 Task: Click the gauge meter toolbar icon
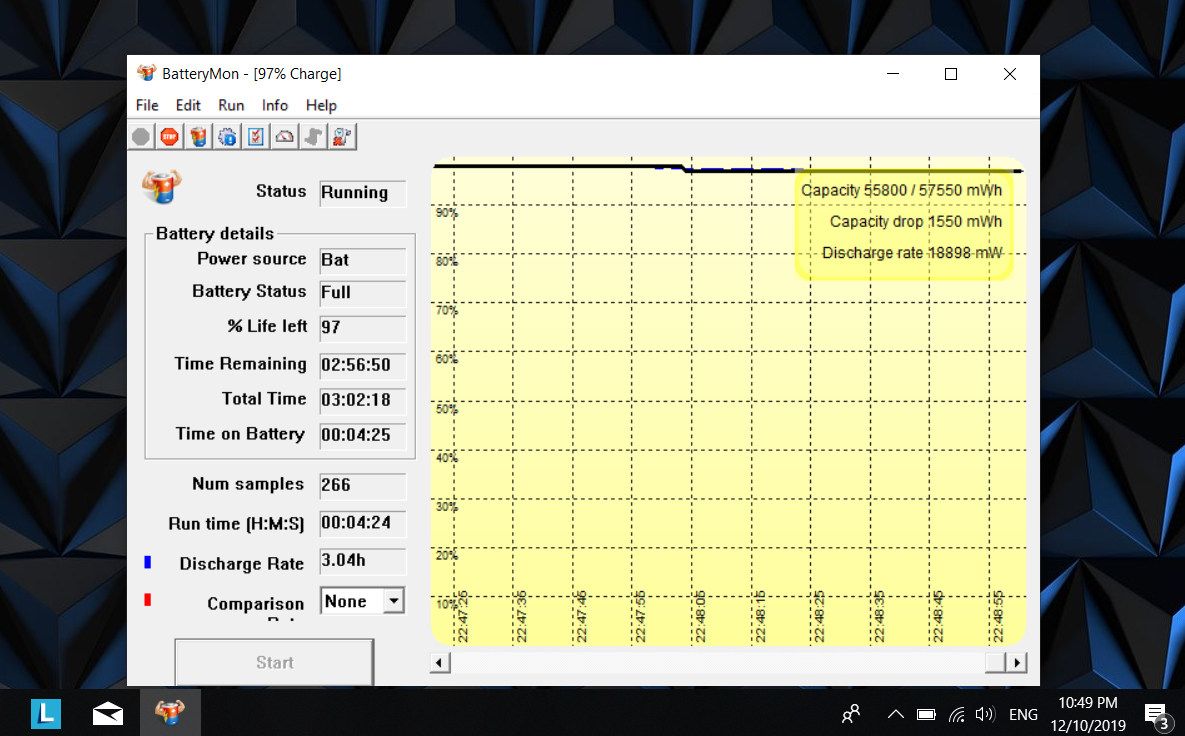coord(284,137)
